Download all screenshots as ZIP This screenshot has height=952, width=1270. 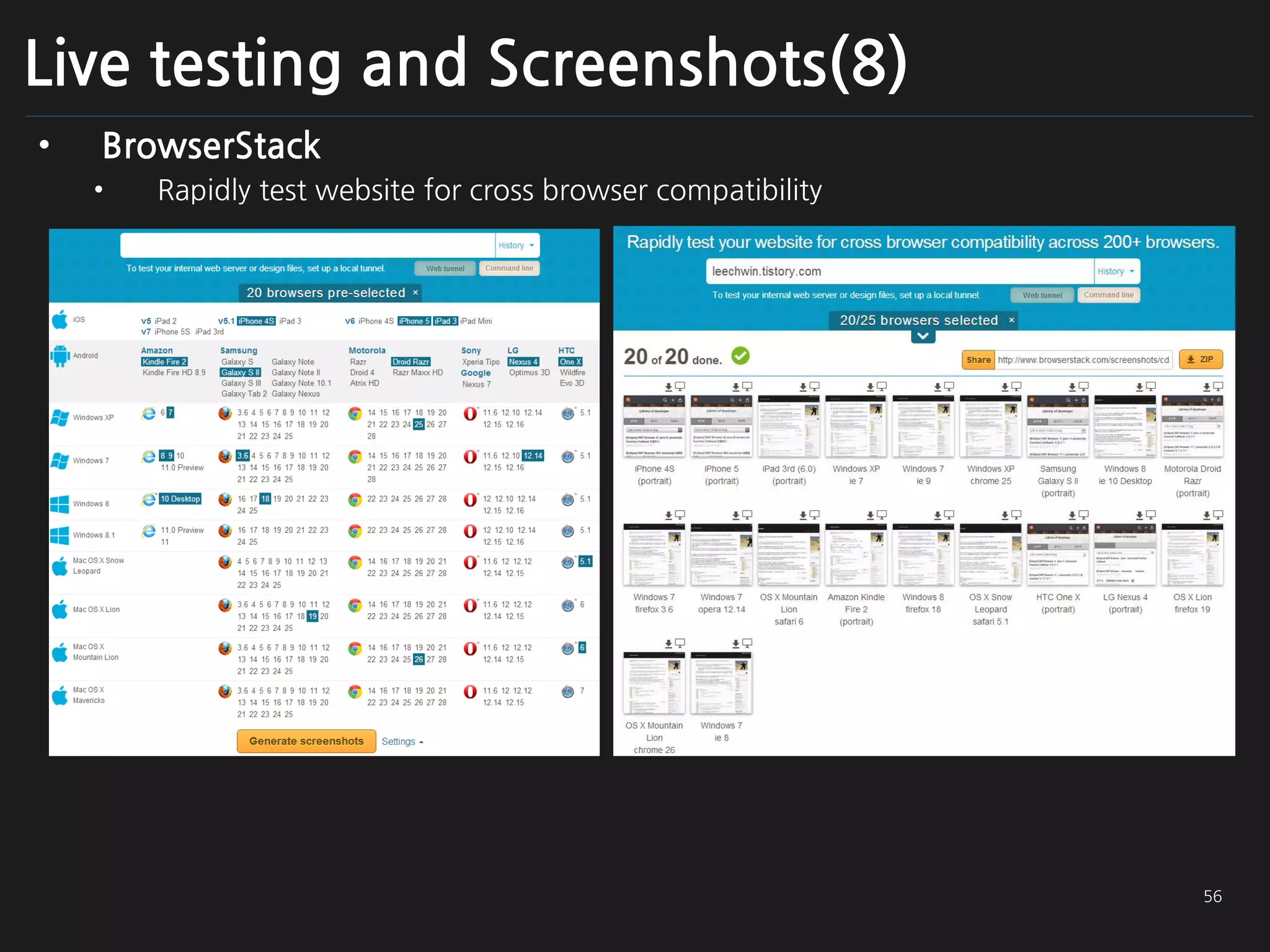click(x=1201, y=359)
